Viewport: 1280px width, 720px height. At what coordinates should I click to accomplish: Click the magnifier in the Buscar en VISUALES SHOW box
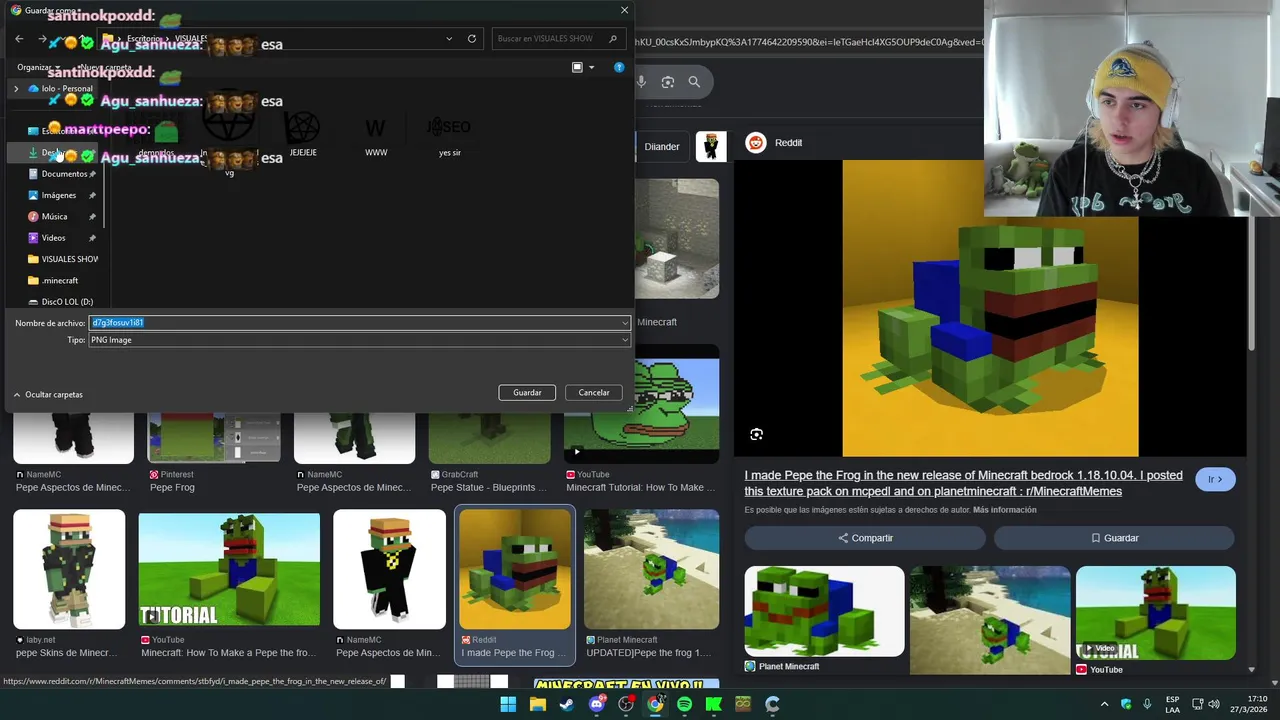click(x=613, y=39)
